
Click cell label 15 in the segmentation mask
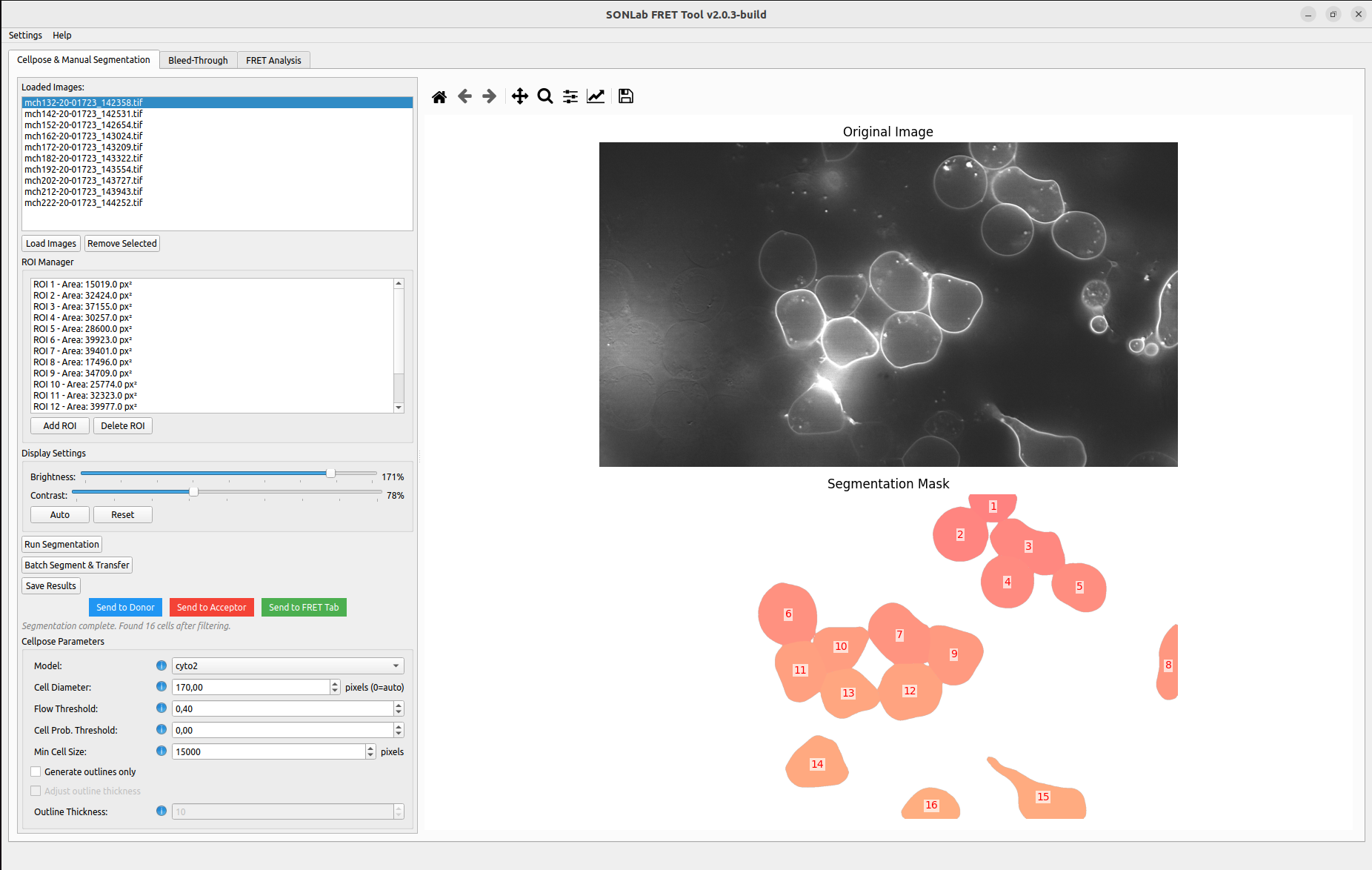pyautogui.click(x=1043, y=797)
